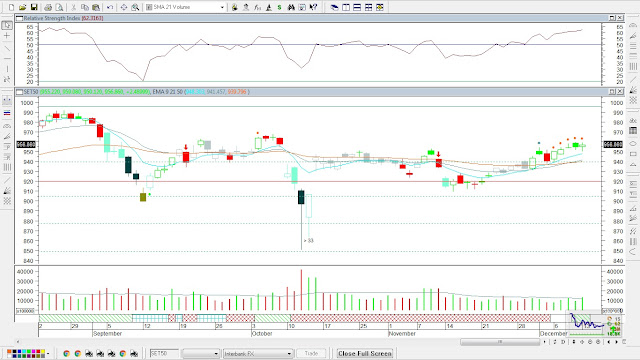Paste using the clipboard icon
This screenshot has width=640, height=360.
(96, 7)
